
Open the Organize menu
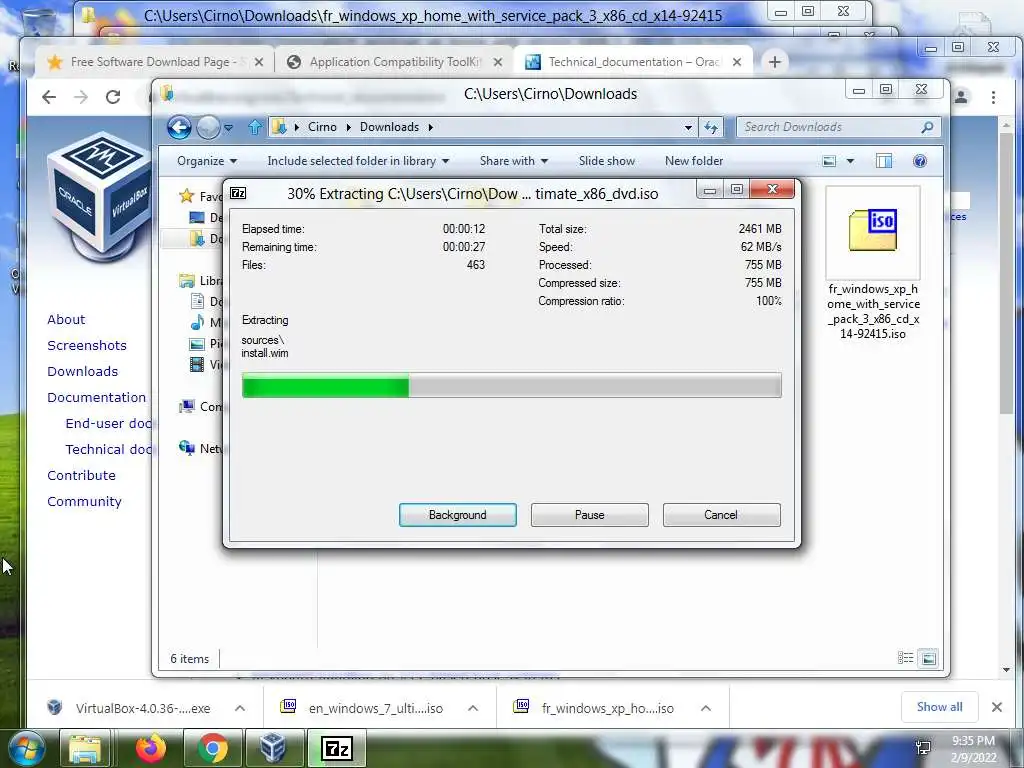point(206,161)
